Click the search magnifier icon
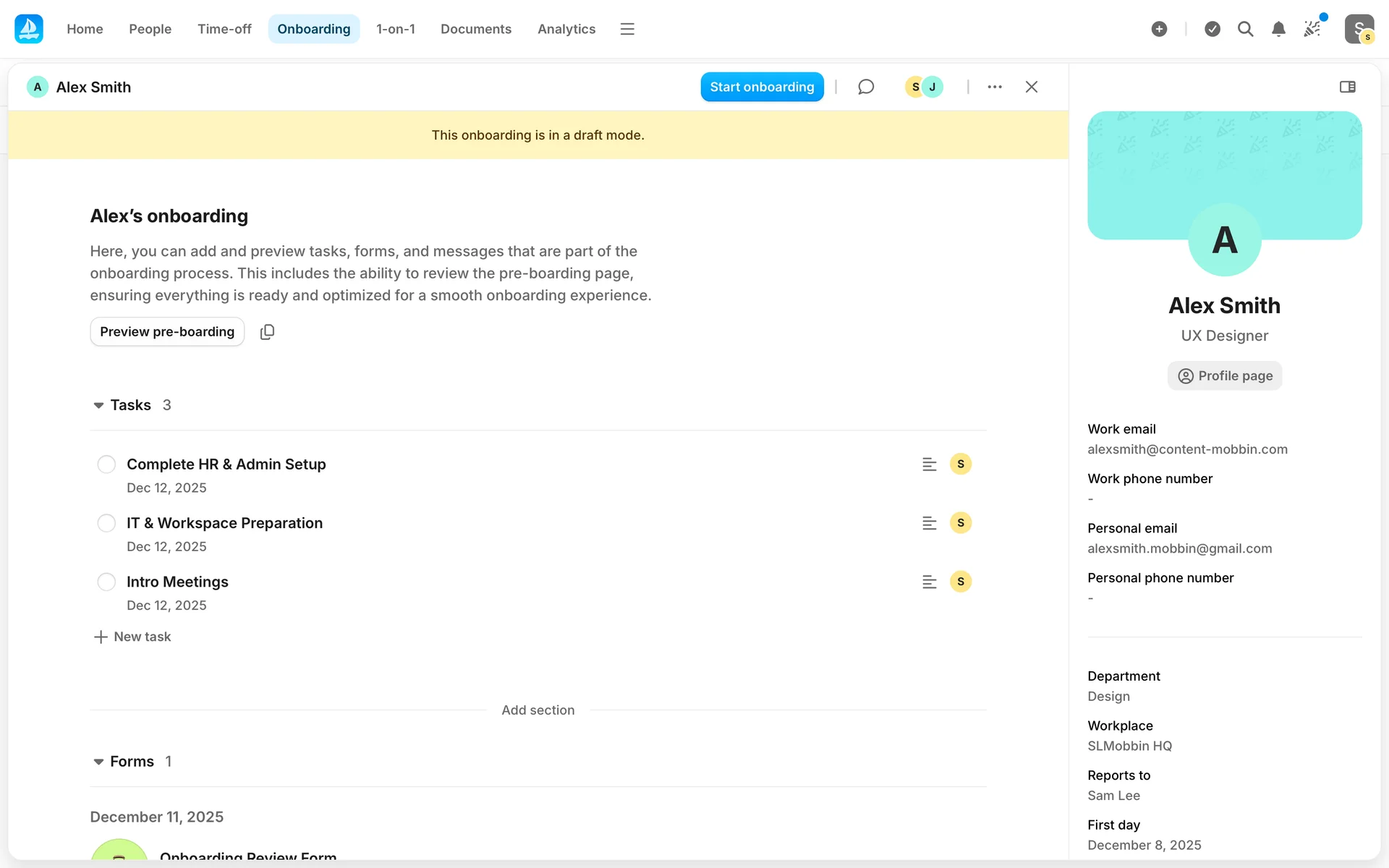This screenshot has width=1389, height=868. [x=1245, y=29]
